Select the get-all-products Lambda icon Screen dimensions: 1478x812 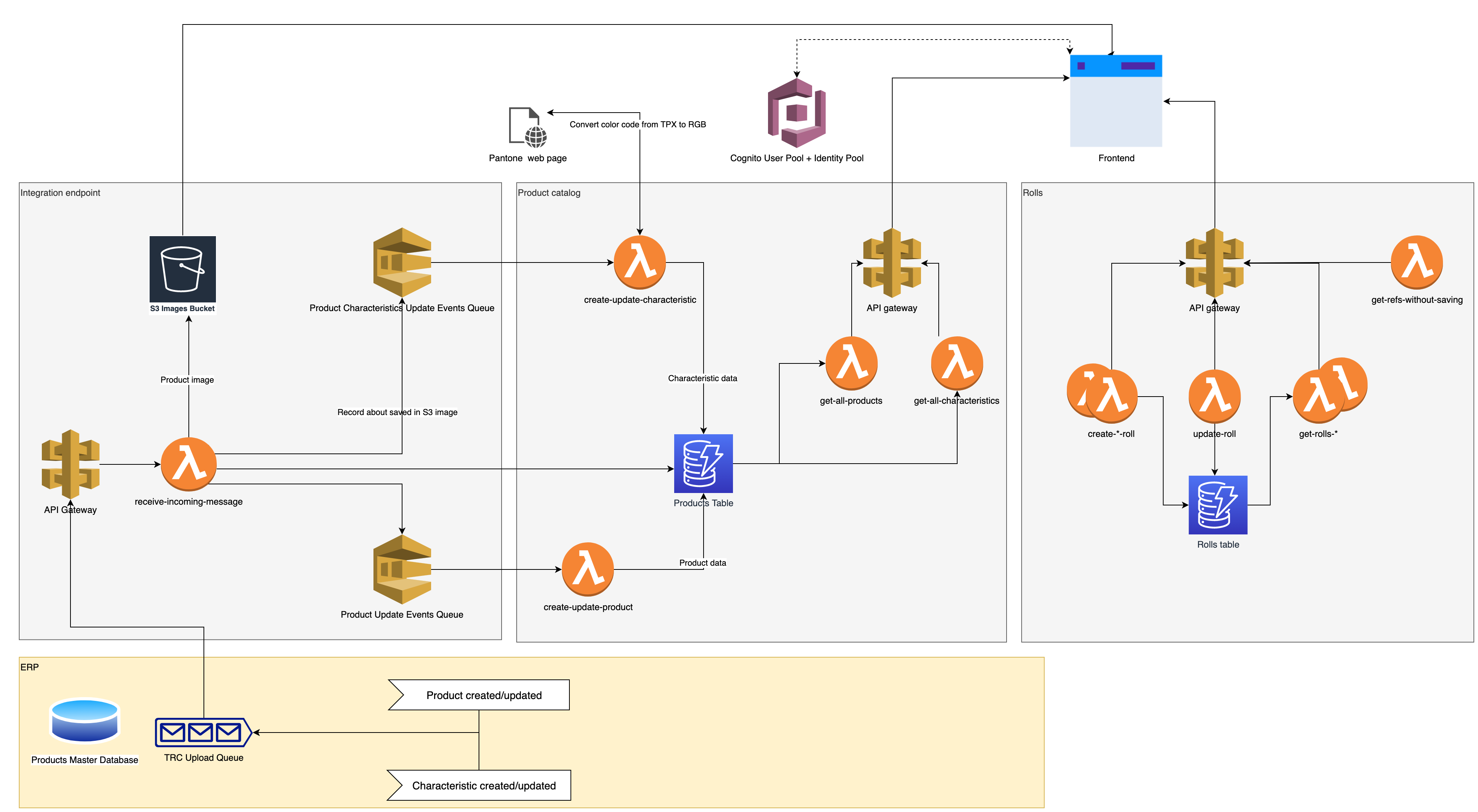[851, 363]
